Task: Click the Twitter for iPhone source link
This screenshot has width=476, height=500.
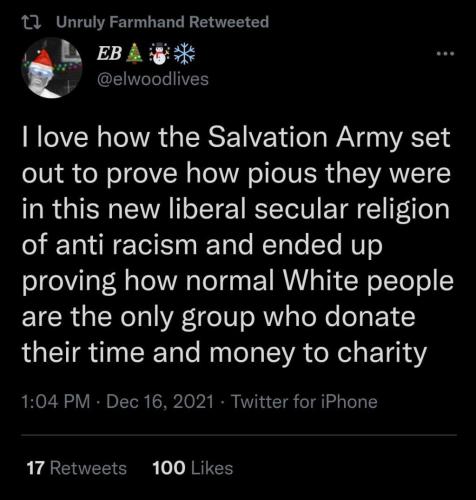Action: [304, 401]
